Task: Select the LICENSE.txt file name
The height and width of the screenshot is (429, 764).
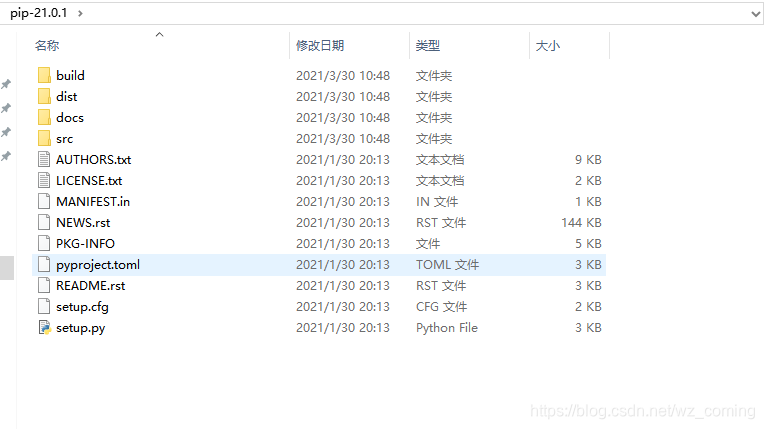Action: click(x=89, y=180)
